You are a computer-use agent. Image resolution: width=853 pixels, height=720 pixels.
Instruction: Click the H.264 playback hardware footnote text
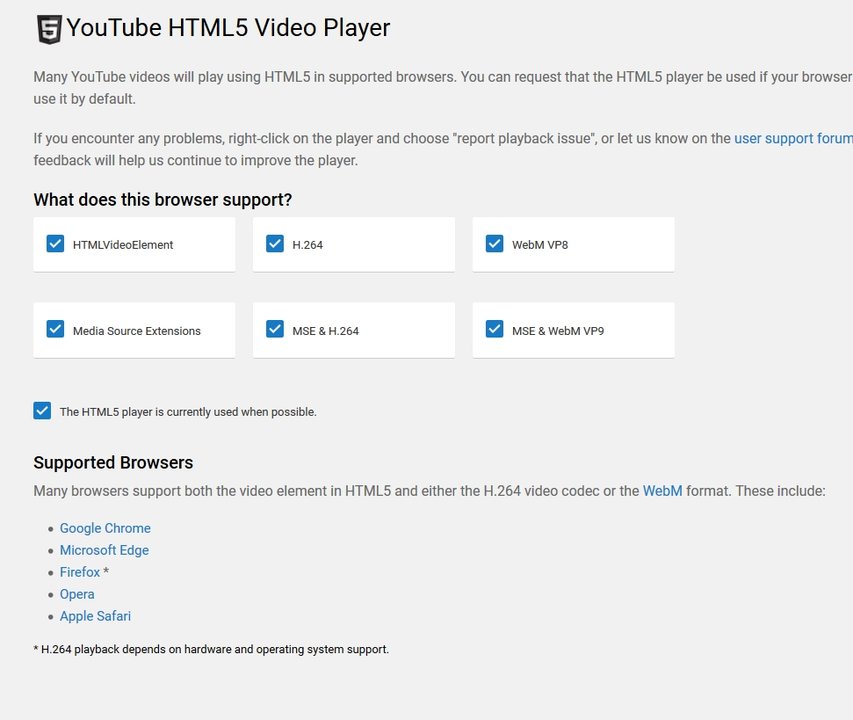pyautogui.click(x=211, y=649)
